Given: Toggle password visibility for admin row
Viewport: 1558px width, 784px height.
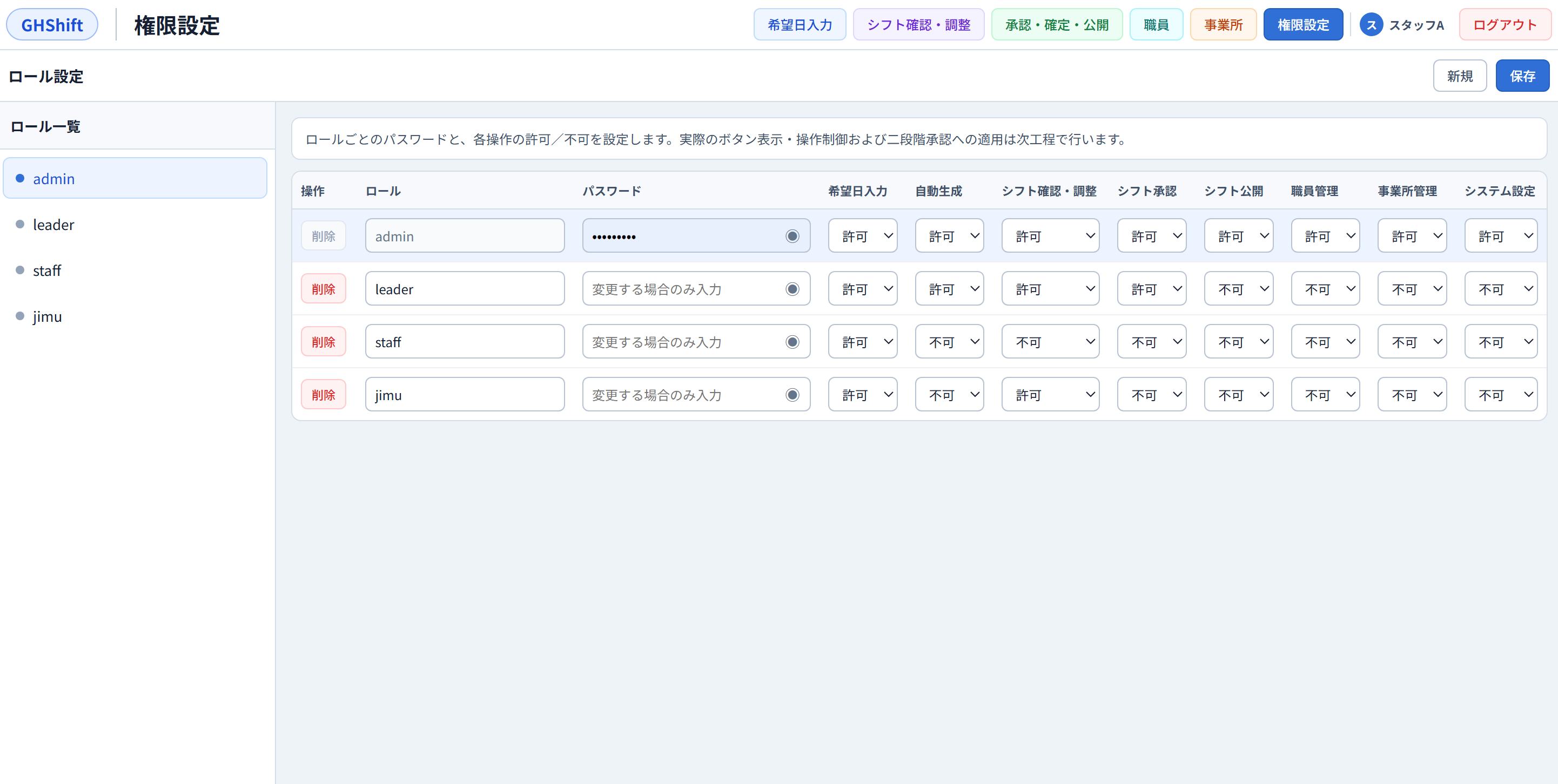Looking at the screenshot, I should coord(793,236).
